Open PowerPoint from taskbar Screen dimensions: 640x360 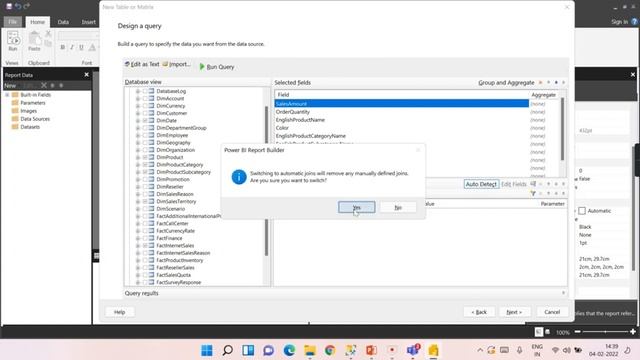point(371,350)
